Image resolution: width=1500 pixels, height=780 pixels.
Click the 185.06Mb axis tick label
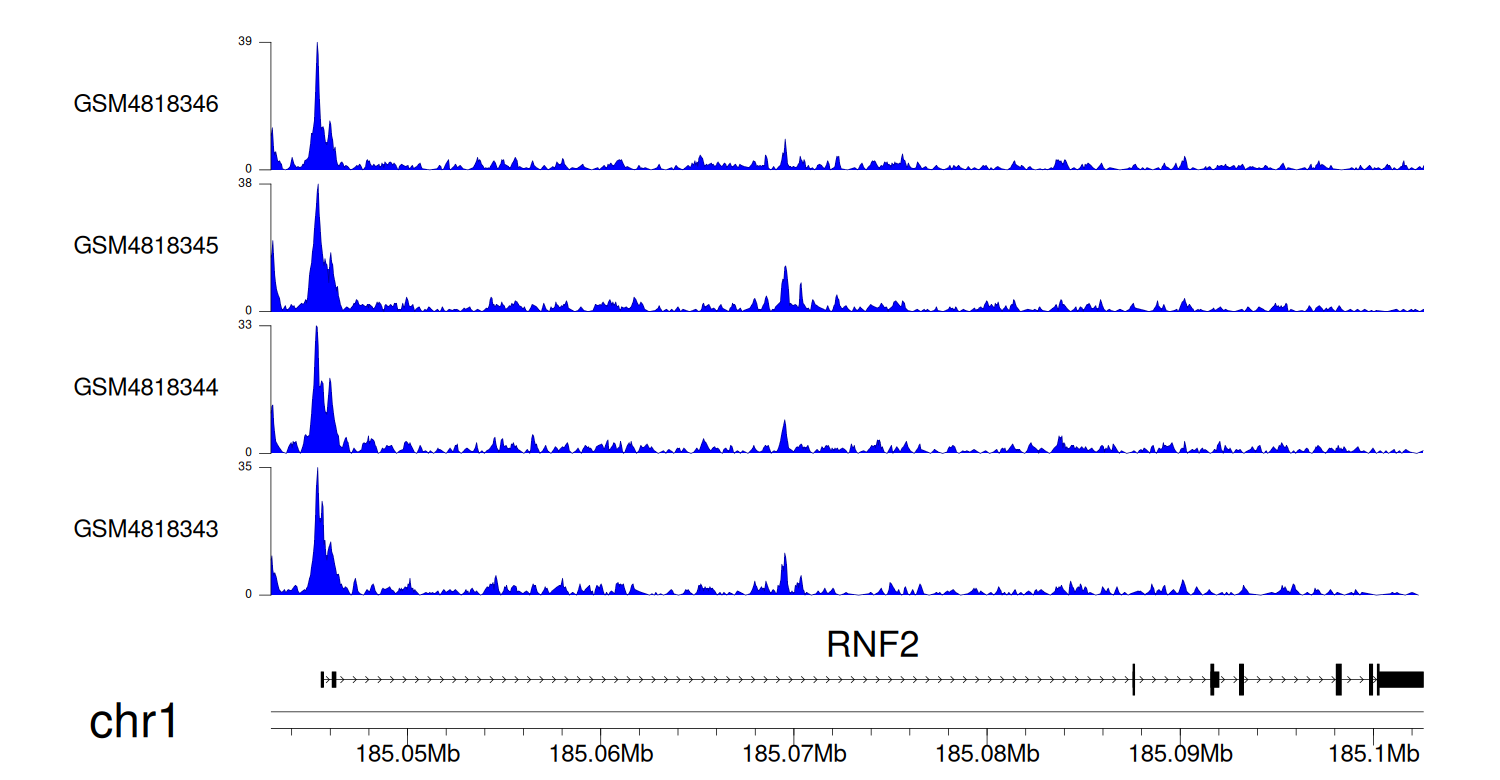[603, 752]
